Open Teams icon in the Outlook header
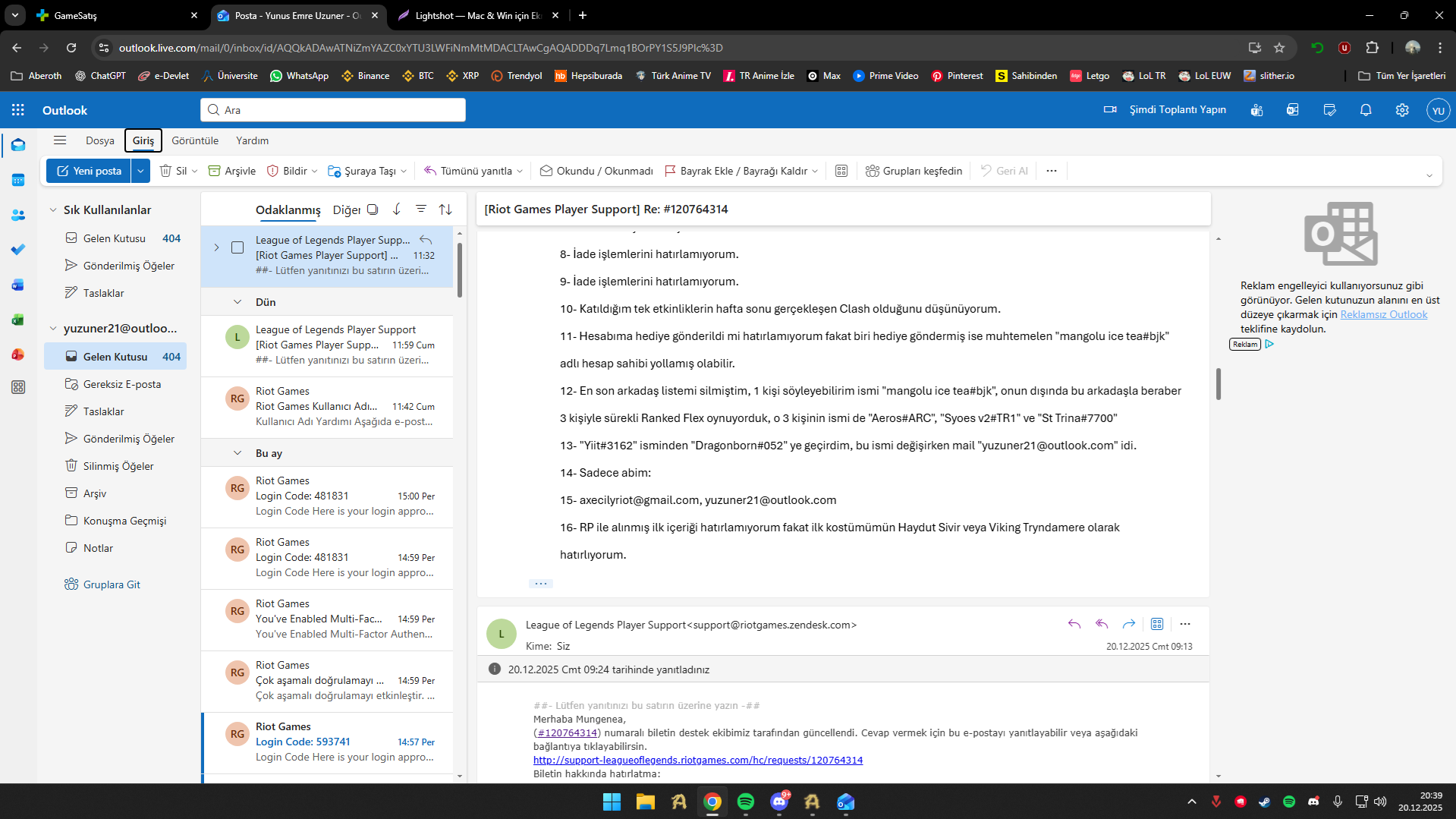 pos(1257,110)
